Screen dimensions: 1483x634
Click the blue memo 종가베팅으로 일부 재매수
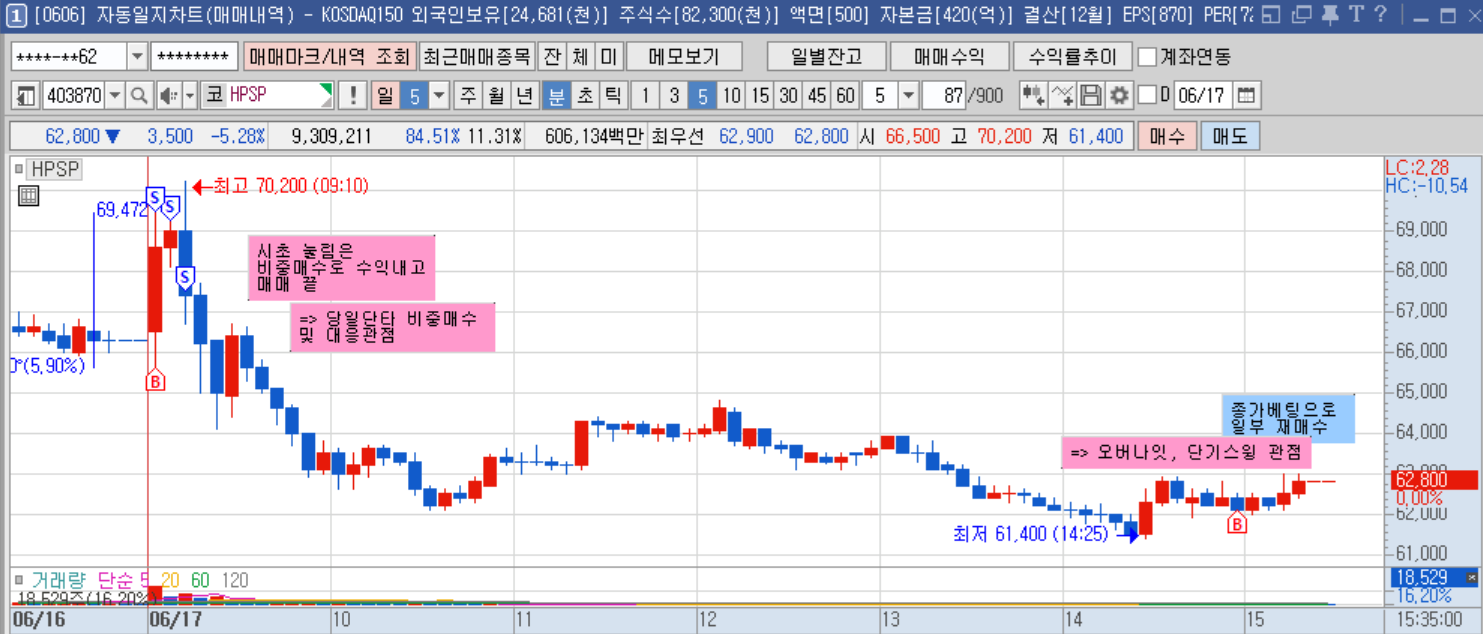click(1288, 418)
